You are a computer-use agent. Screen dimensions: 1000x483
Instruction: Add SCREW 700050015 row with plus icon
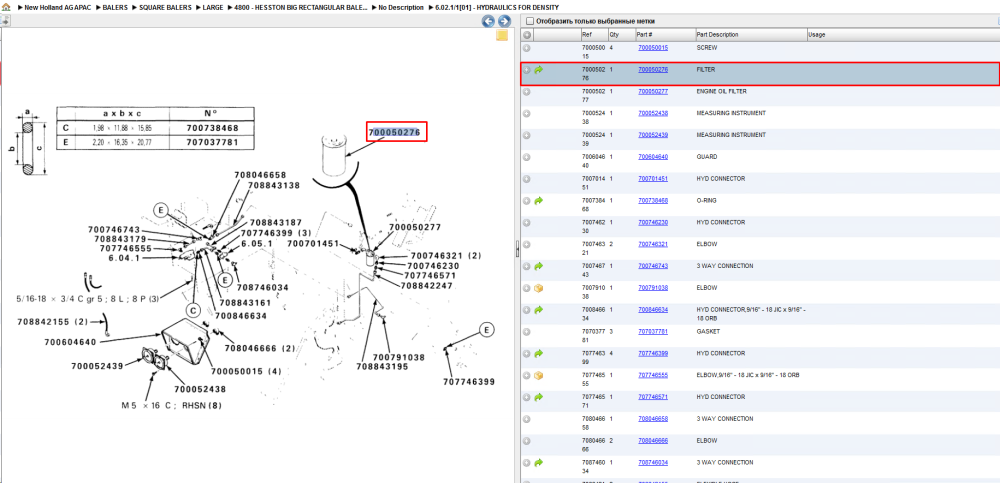coord(527,48)
